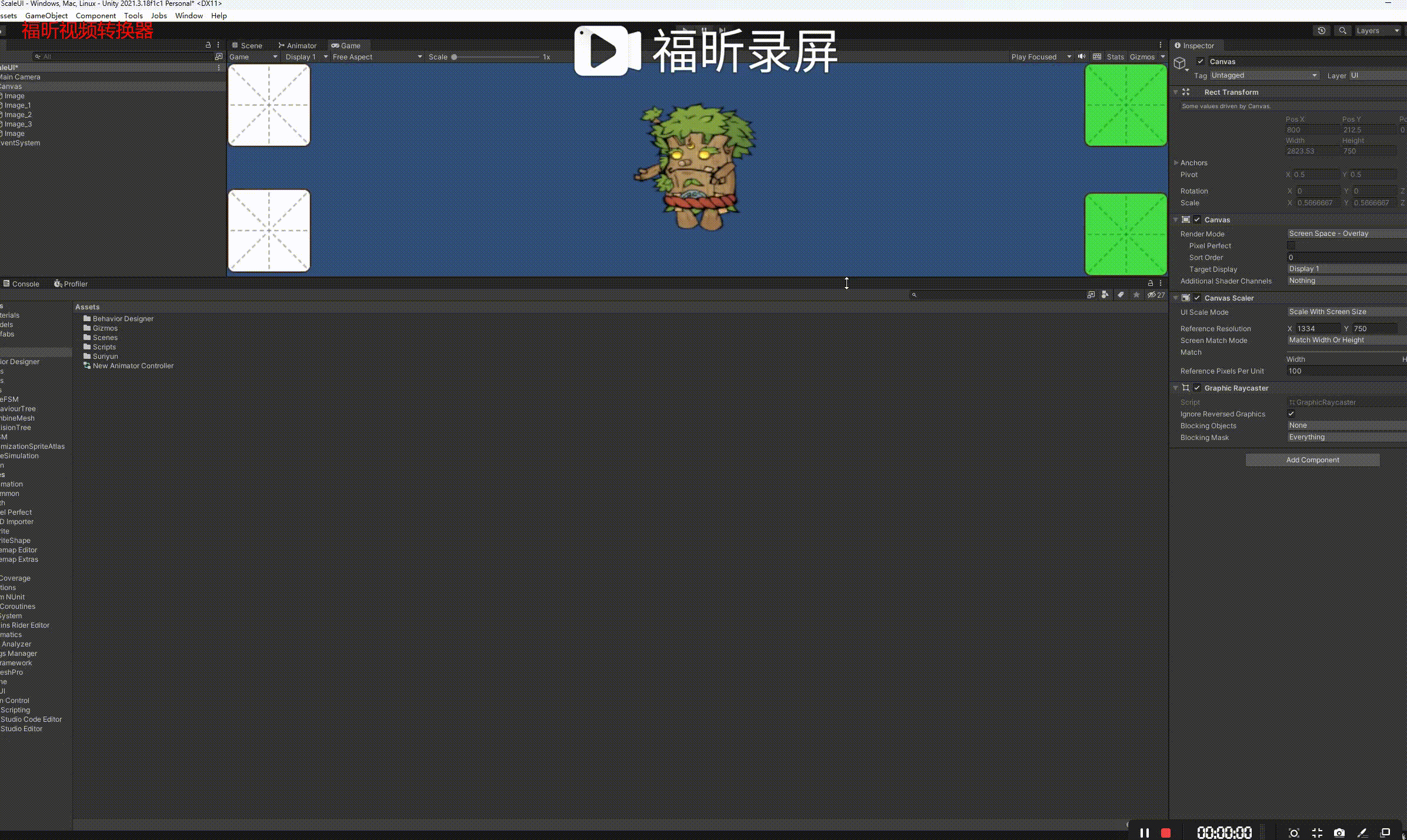Open the Profiler tab

[71, 284]
